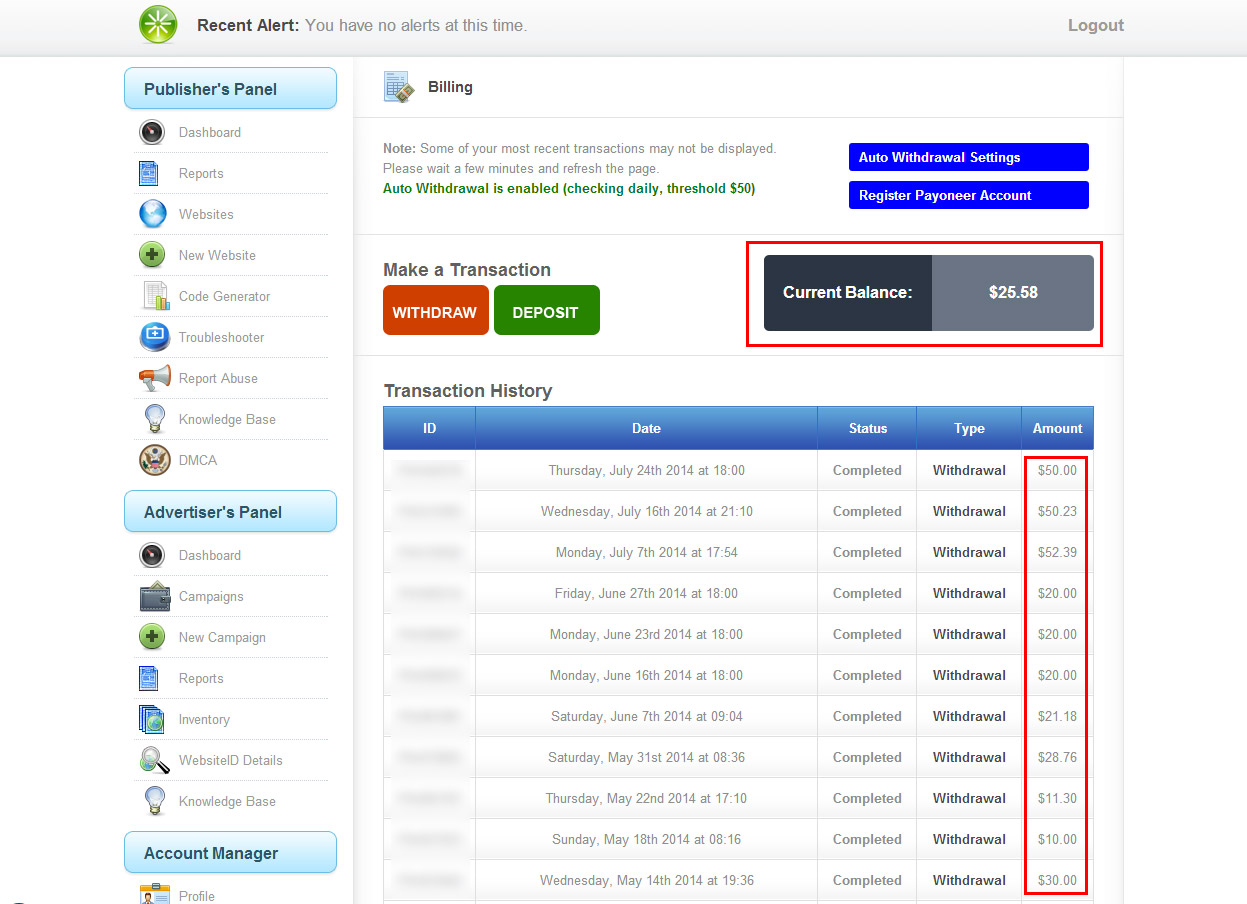Open the WebsiteID Details link

[x=230, y=760]
